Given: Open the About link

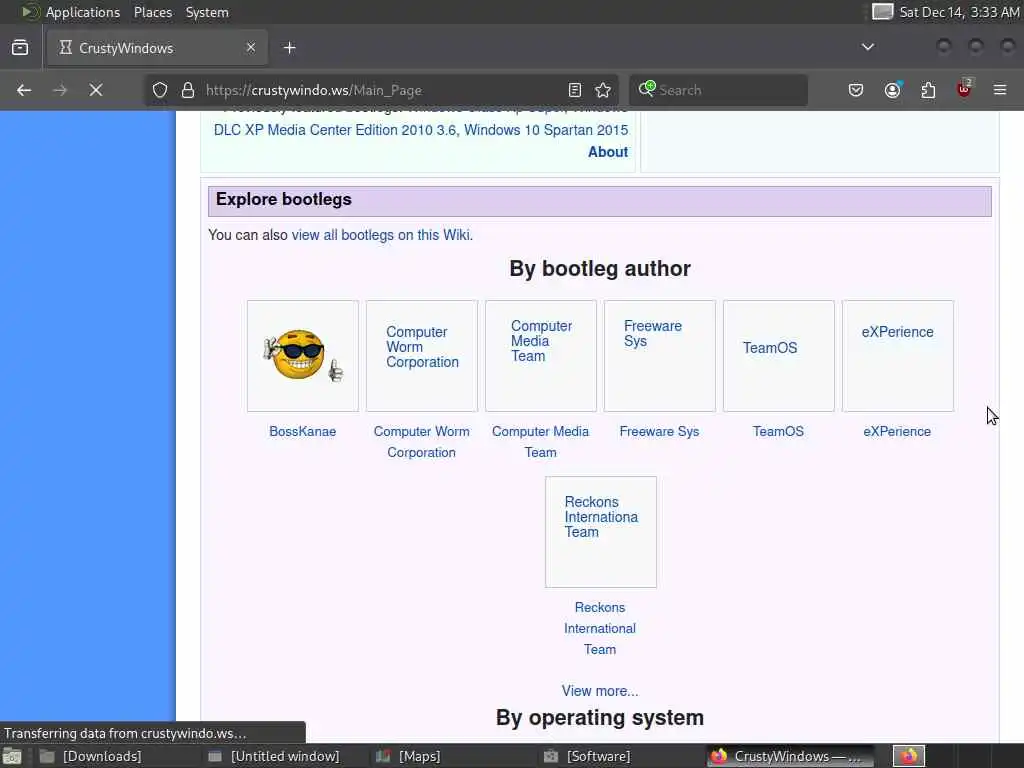Looking at the screenshot, I should point(608,152).
